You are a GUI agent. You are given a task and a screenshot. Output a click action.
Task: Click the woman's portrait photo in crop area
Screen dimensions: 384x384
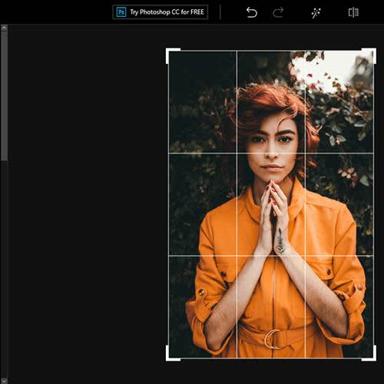[x=271, y=204]
